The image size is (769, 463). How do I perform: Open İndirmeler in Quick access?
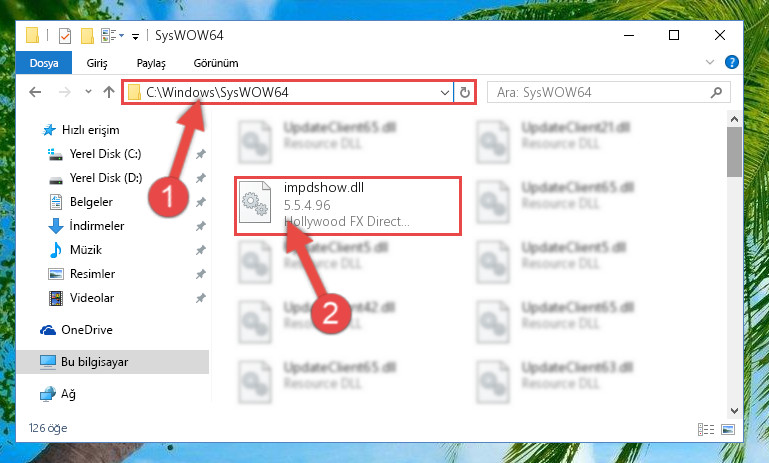[97, 226]
